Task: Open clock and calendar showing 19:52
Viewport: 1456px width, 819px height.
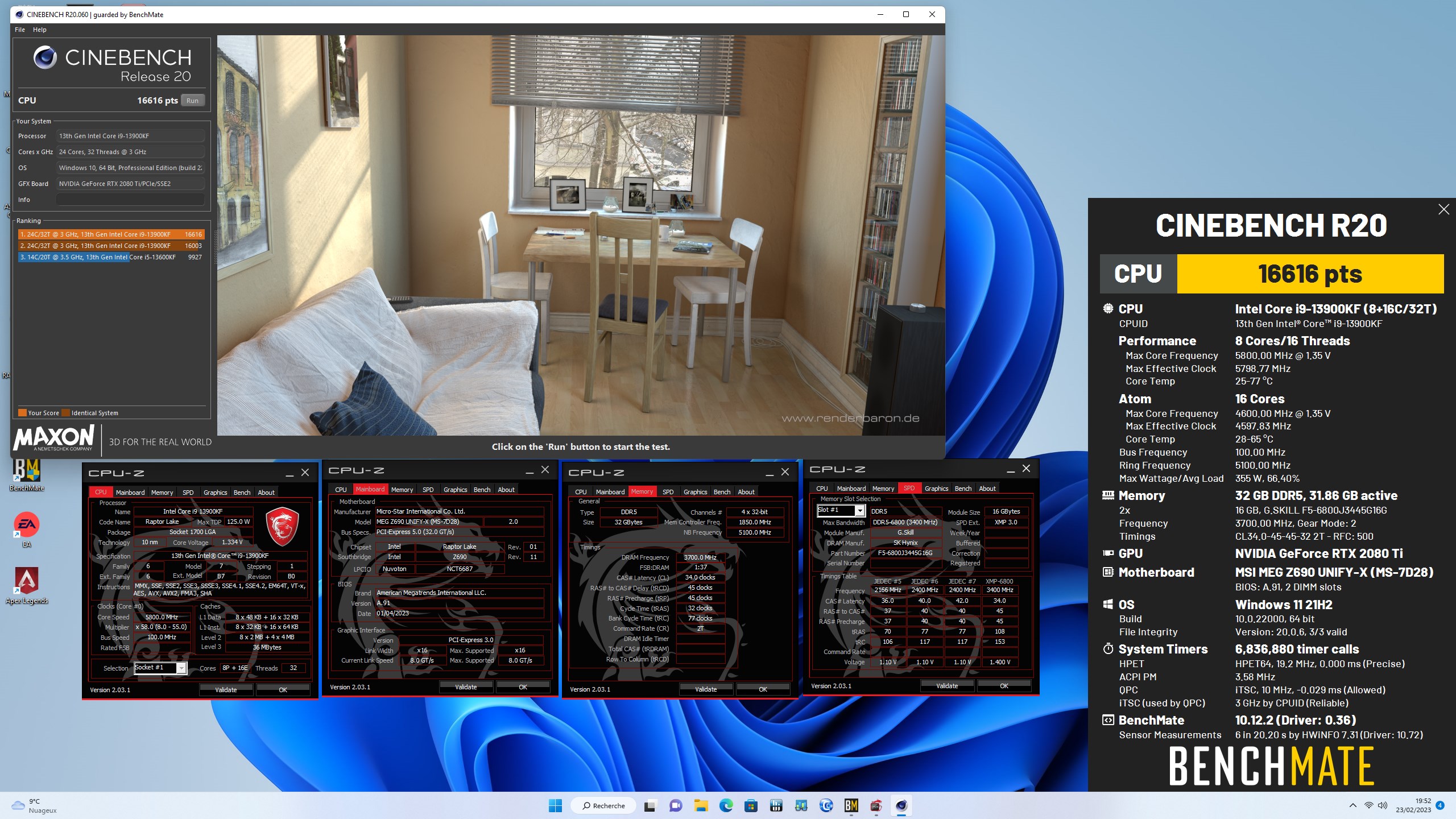Action: pos(1413,805)
